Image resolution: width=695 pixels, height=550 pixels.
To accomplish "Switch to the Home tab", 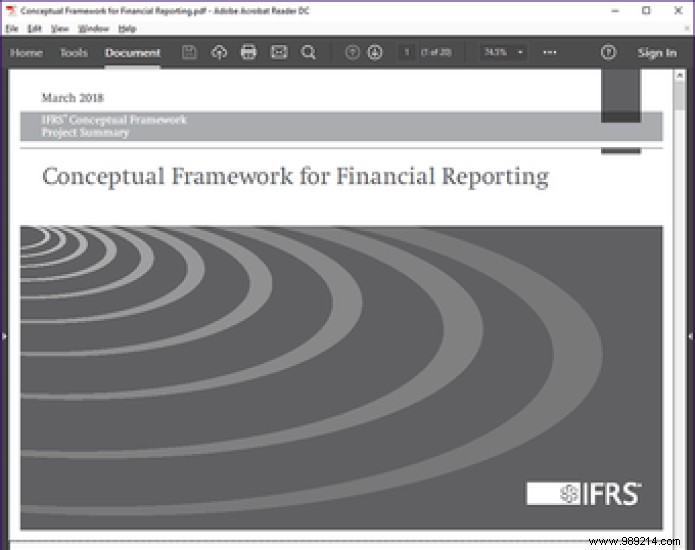I will coord(26,53).
